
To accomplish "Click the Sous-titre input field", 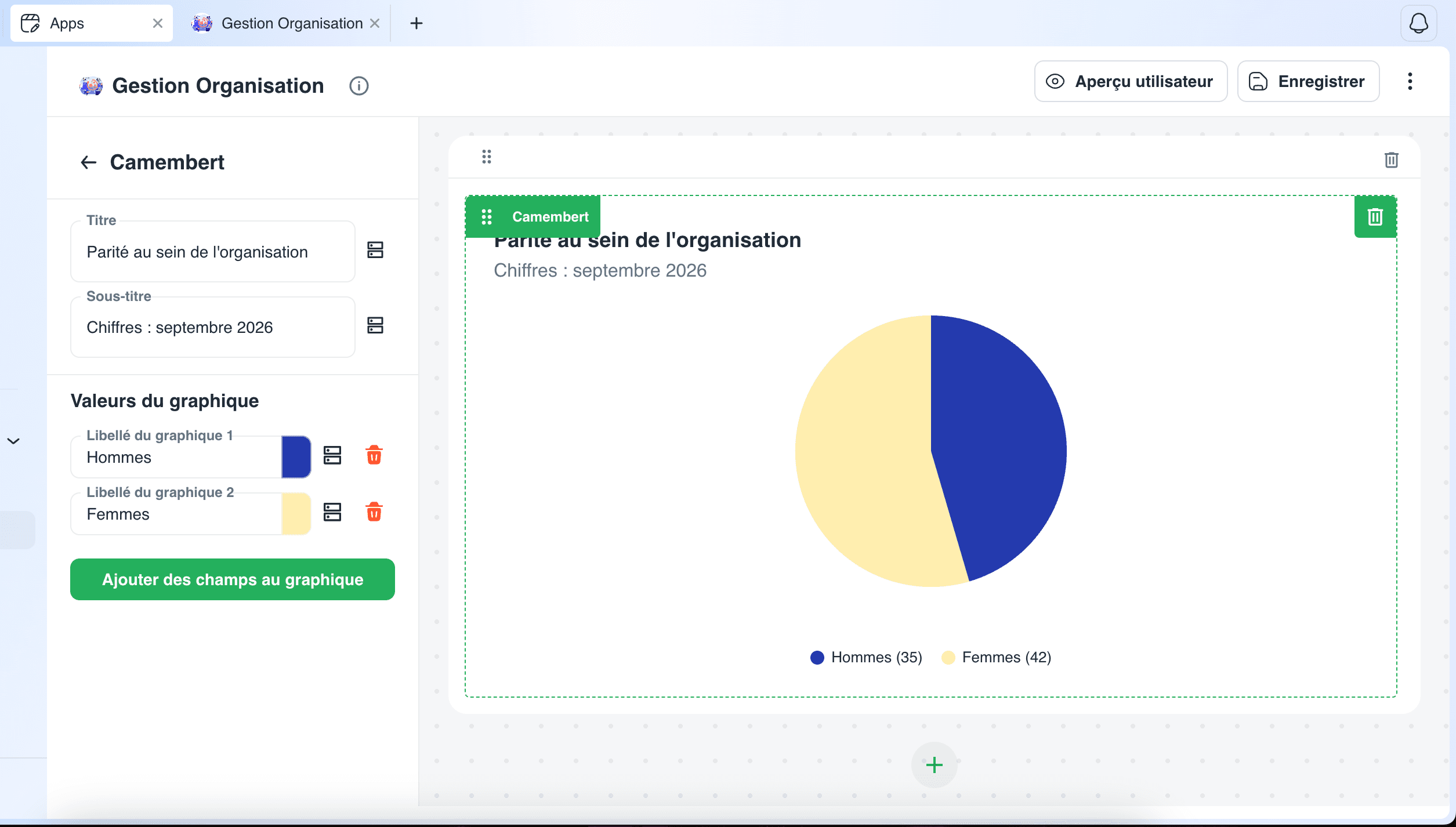I will (x=213, y=327).
